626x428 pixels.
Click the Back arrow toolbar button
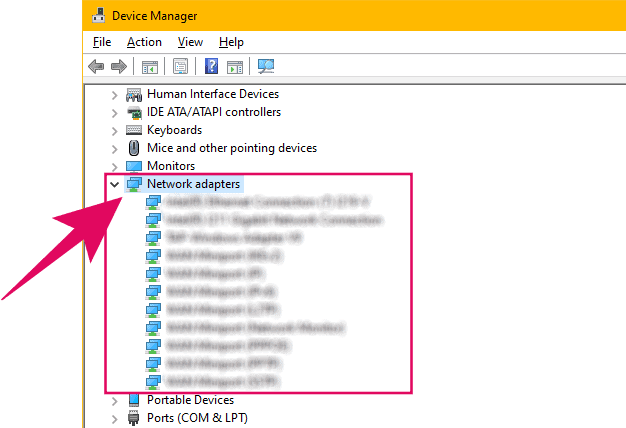(x=96, y=66)
